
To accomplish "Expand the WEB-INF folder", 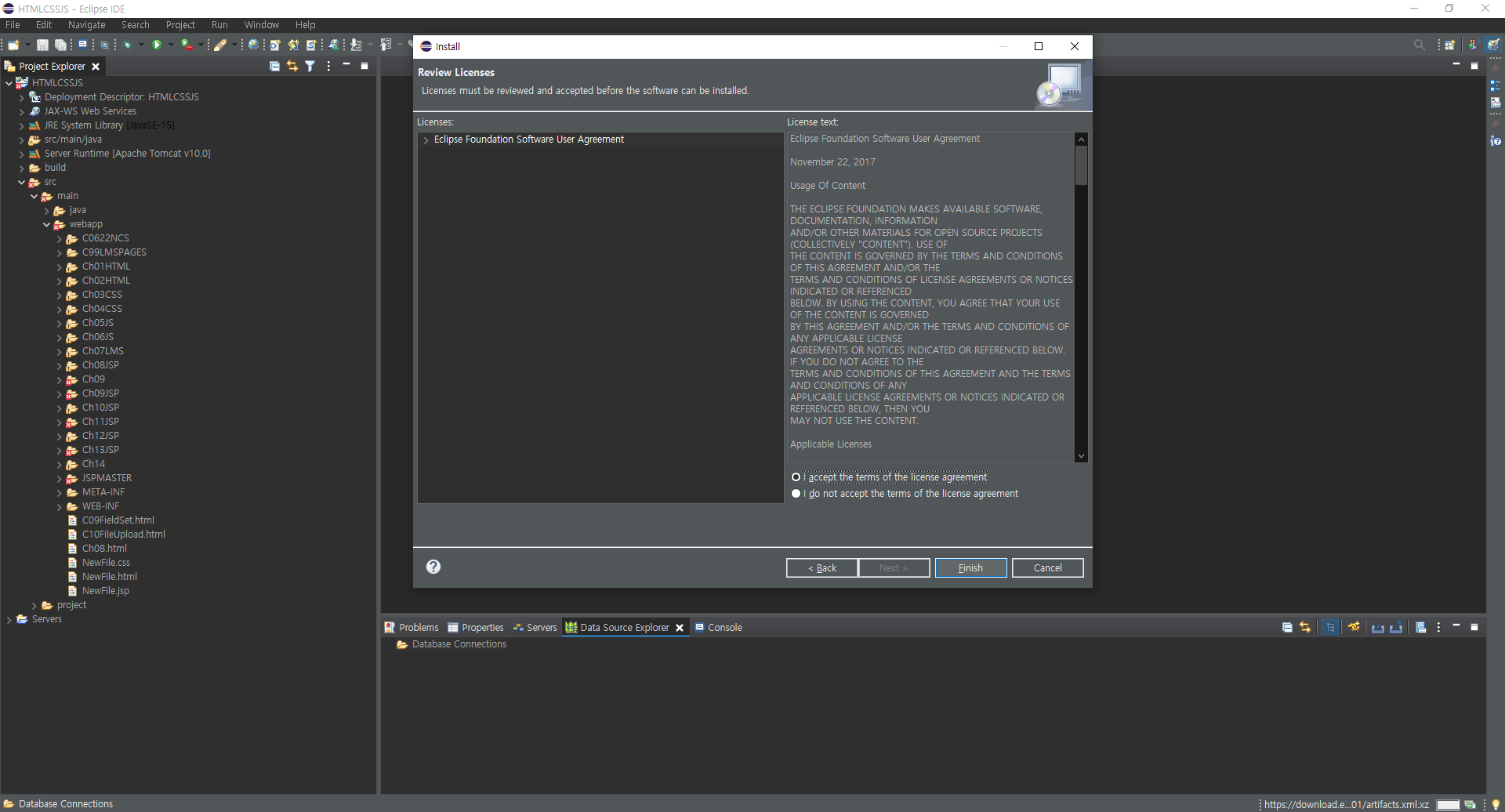I will [59, 507].
